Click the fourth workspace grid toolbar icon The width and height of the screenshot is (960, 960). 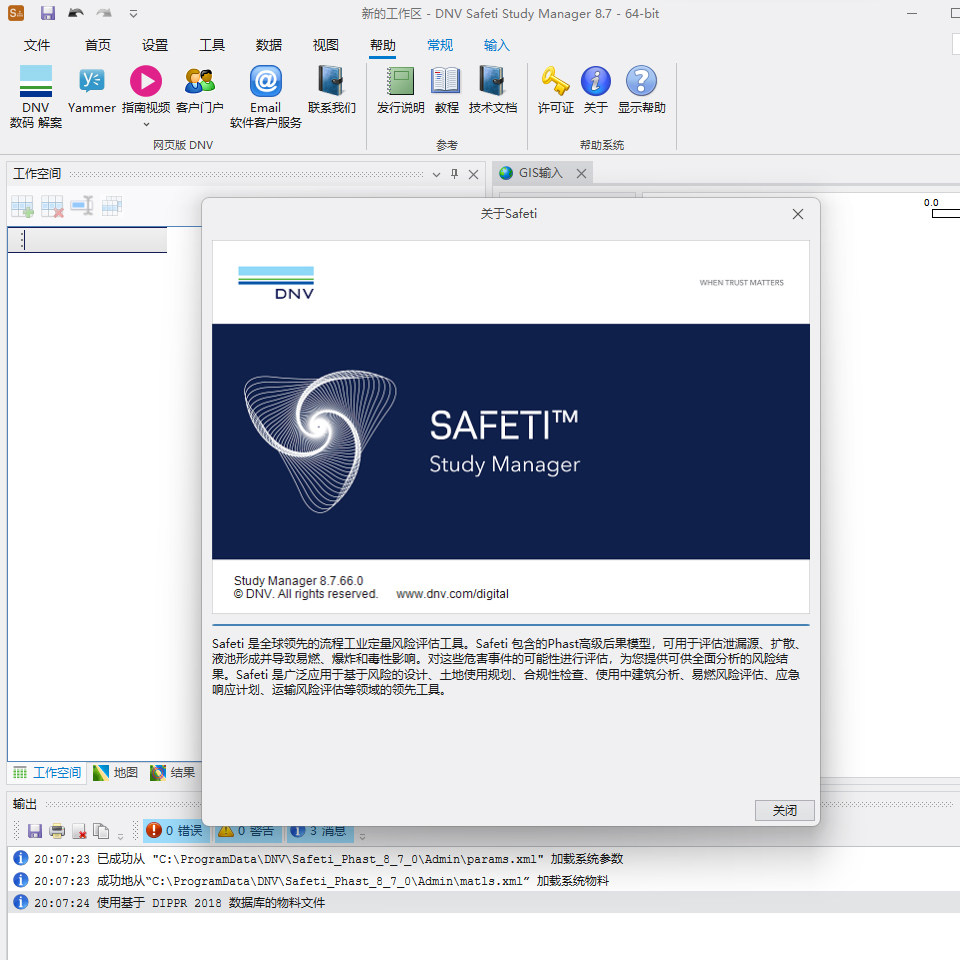[111, 206]
